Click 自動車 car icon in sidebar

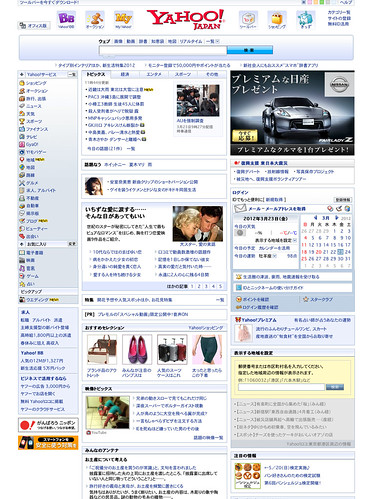(22, 206)
